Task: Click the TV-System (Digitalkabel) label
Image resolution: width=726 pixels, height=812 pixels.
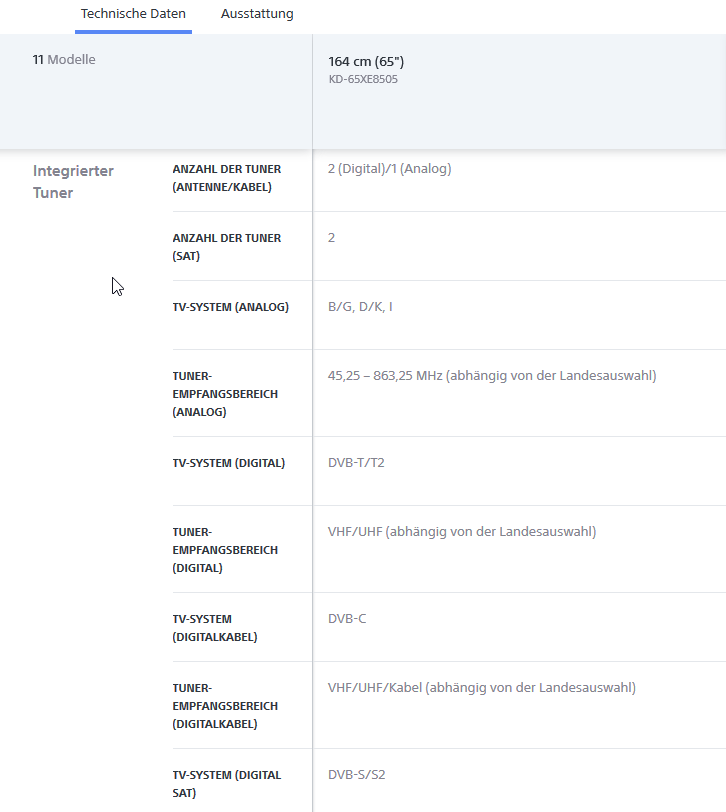Action: pos(214,628)
